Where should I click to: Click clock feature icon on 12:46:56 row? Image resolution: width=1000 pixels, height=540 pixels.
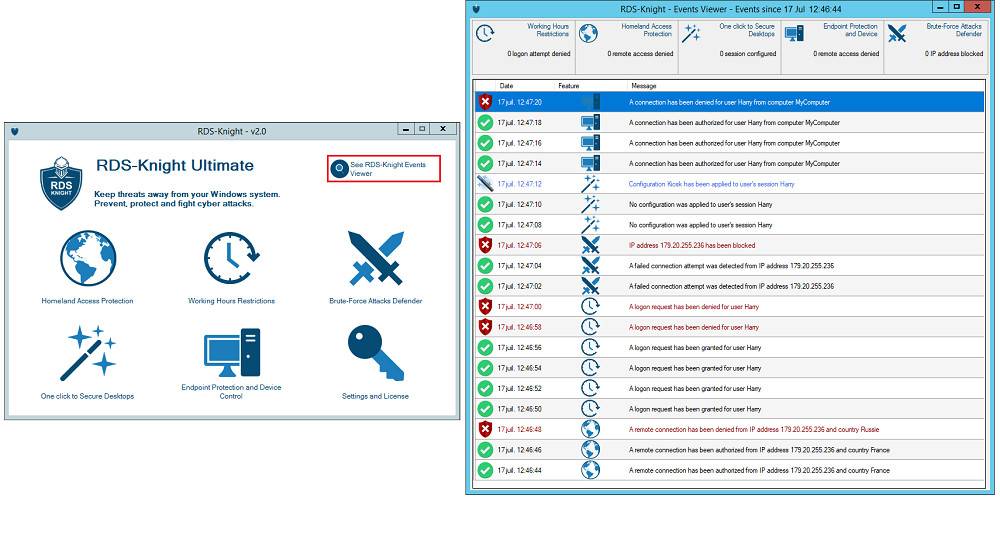point(591,347)
